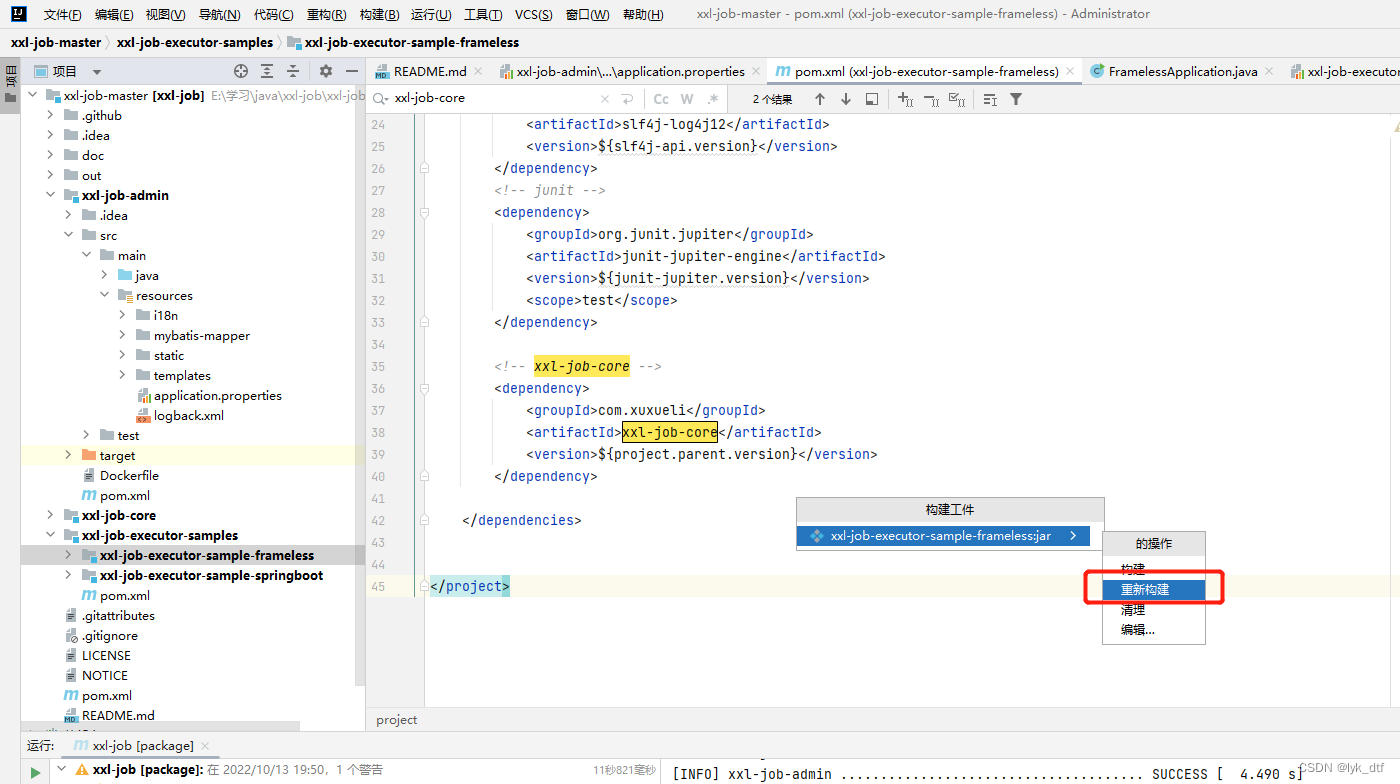
Task: Click the green Run button in run panel
Action: (35, 772)
